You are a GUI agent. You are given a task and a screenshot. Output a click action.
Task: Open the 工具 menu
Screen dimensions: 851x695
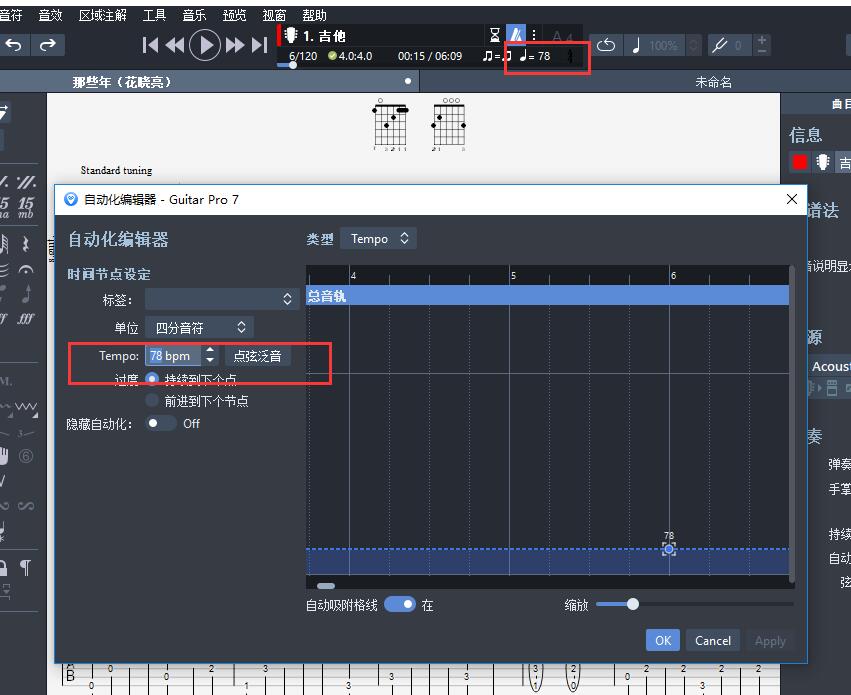pyautogui.click(x=155, y=16)
